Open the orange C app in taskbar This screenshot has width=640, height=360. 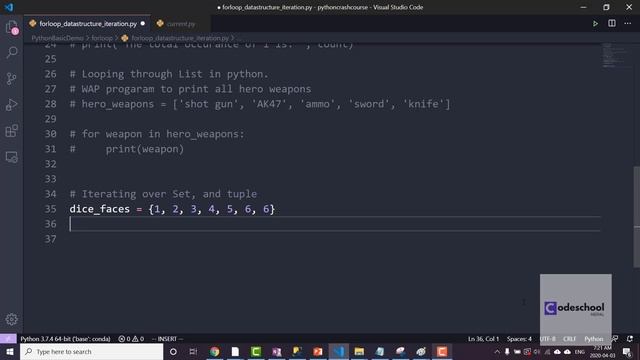pyautogui.click(x=442, y=351)
